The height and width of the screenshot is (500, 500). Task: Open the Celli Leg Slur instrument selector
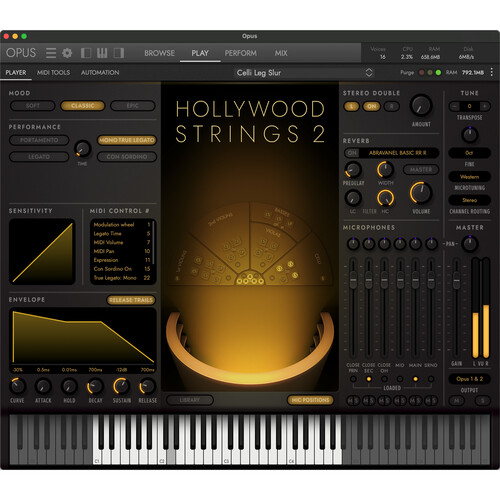click(304, 73)
